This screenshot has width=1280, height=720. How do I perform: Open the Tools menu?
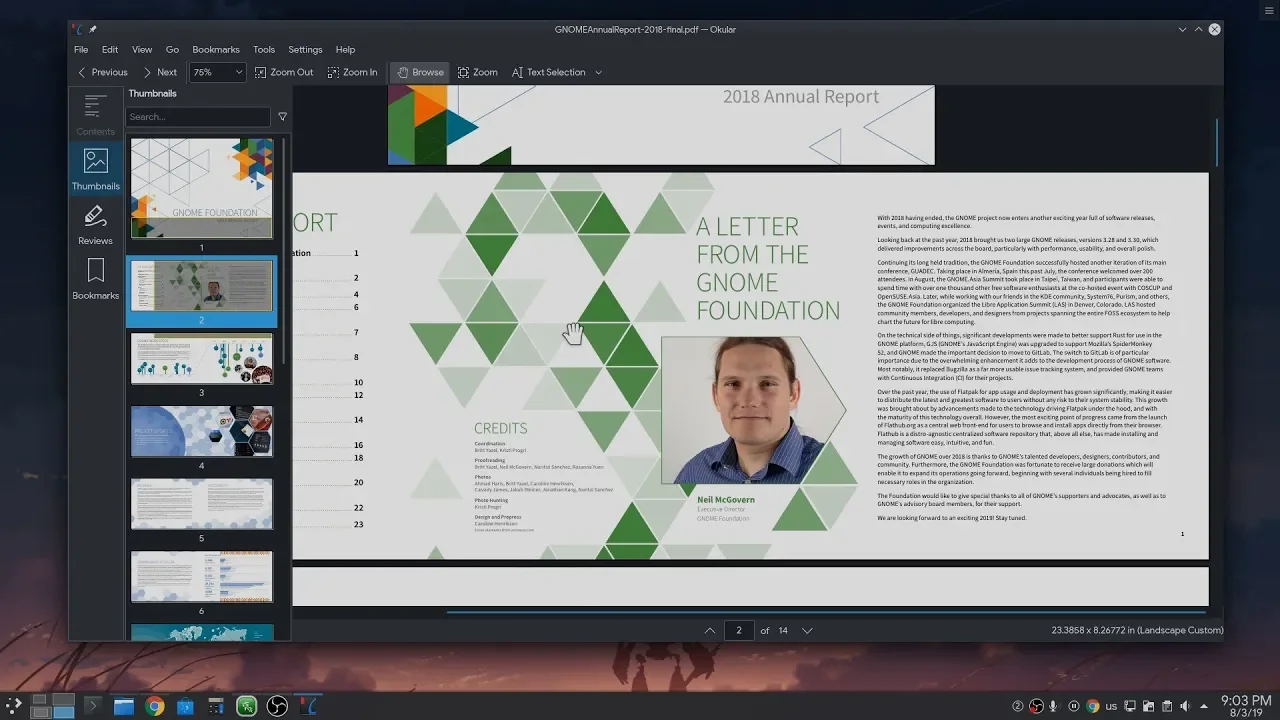264,49
